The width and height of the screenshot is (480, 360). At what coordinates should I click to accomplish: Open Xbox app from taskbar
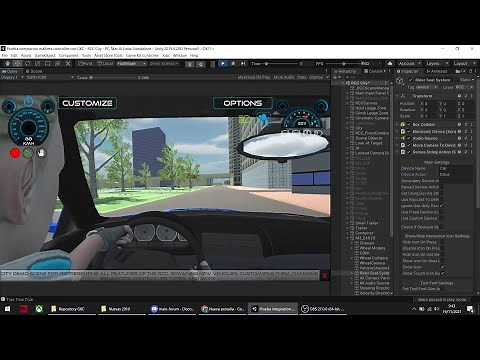[39, 309]
